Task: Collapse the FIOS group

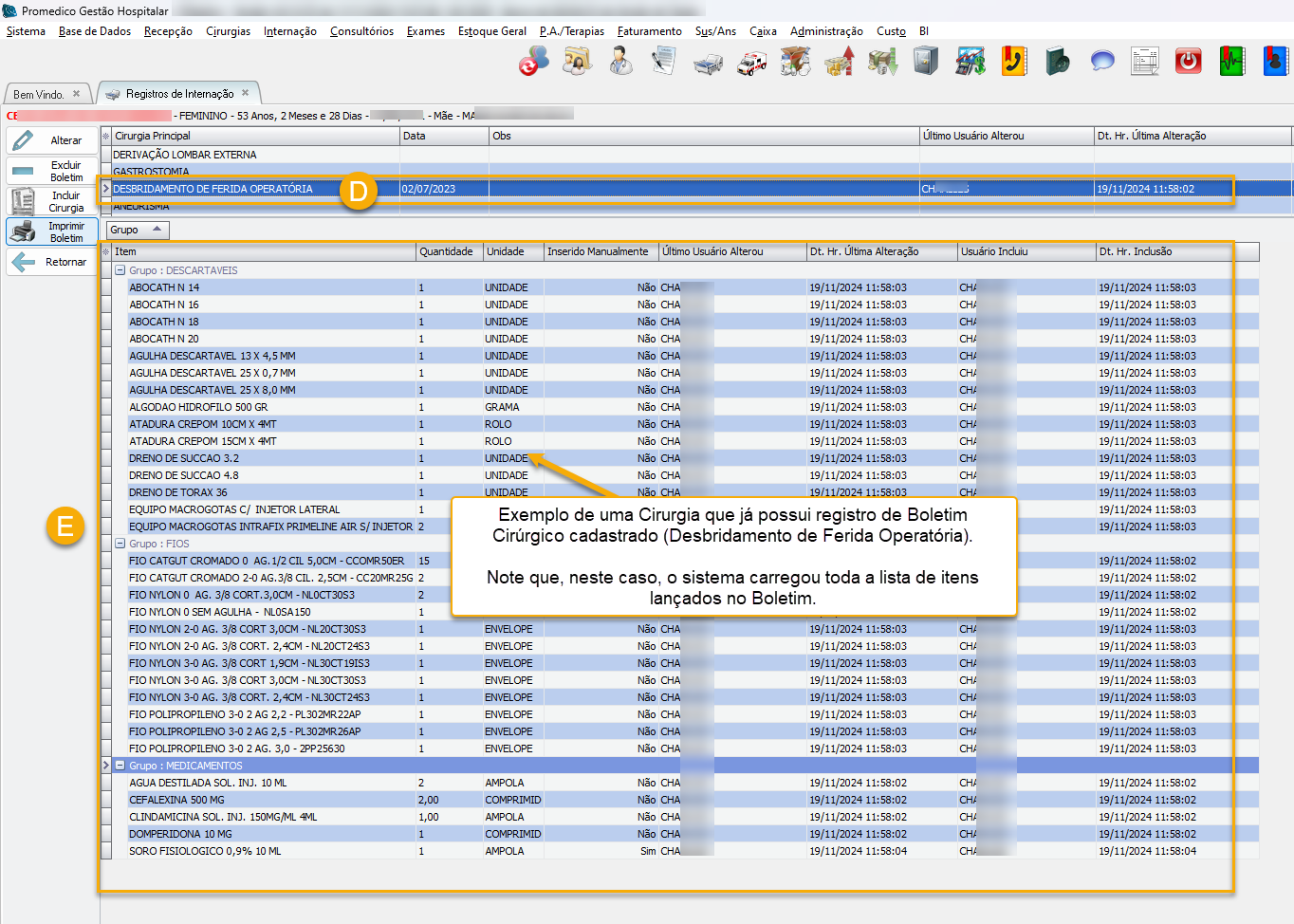Action: click(120, 544)
